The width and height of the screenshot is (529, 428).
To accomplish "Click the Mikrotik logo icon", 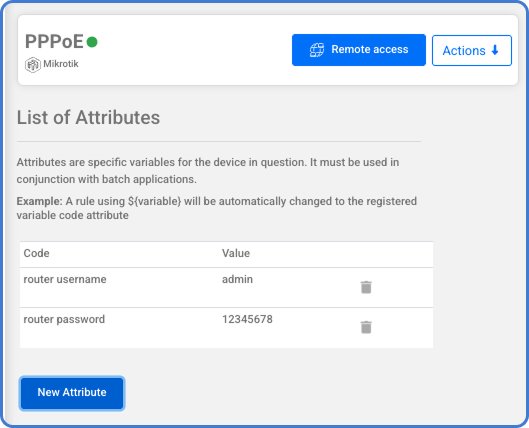I will click(x=33, y=65).
